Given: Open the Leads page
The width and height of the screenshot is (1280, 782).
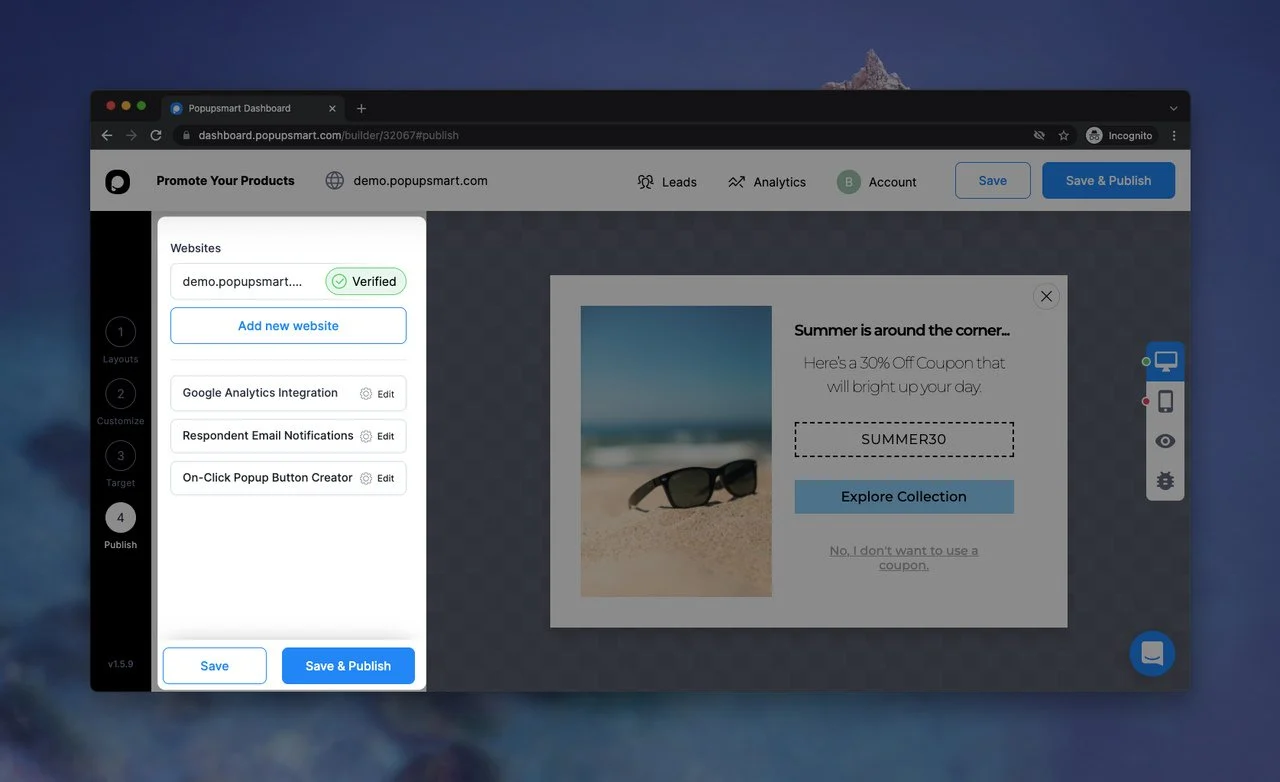Looking at the screenshot, I should point(667,182).
